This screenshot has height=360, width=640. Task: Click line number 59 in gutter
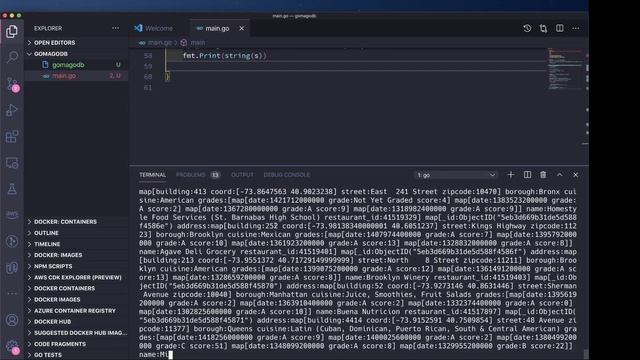pyautogui.click(x=148, y=66)
